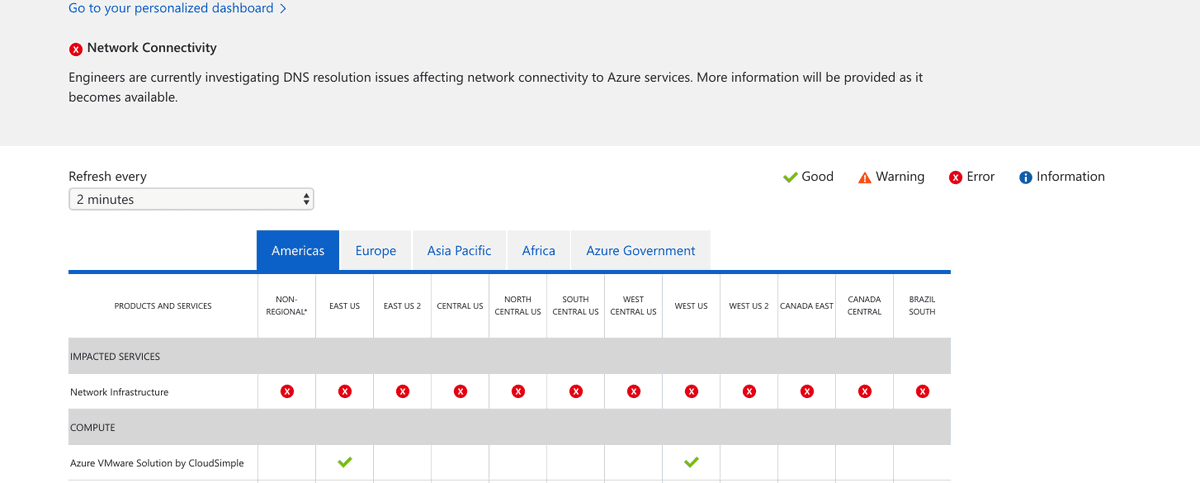Open the Azure Government tab
Viewport: 1200px width, 483px height.
[641, 250]
